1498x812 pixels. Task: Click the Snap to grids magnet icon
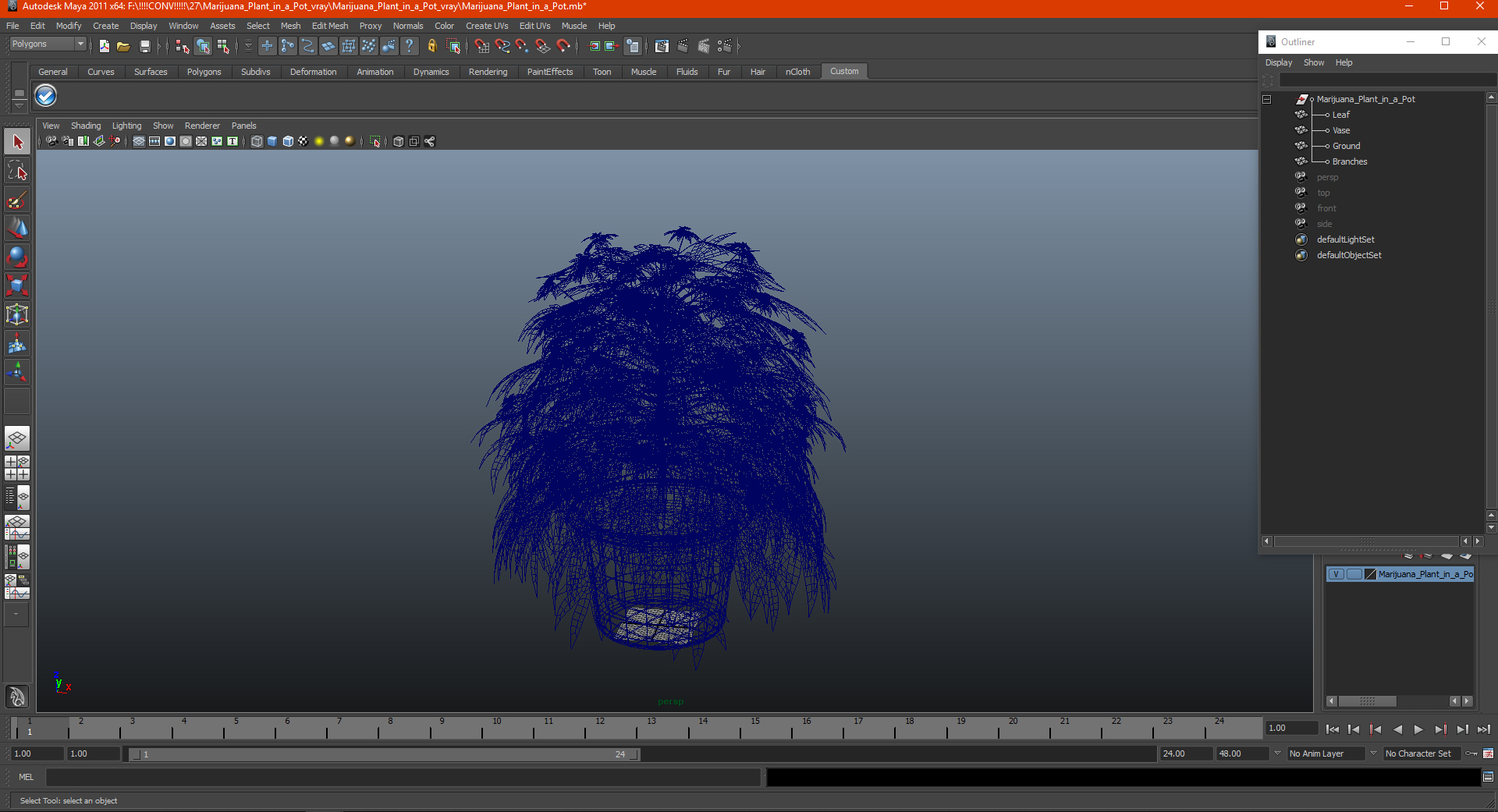point(482,47)
